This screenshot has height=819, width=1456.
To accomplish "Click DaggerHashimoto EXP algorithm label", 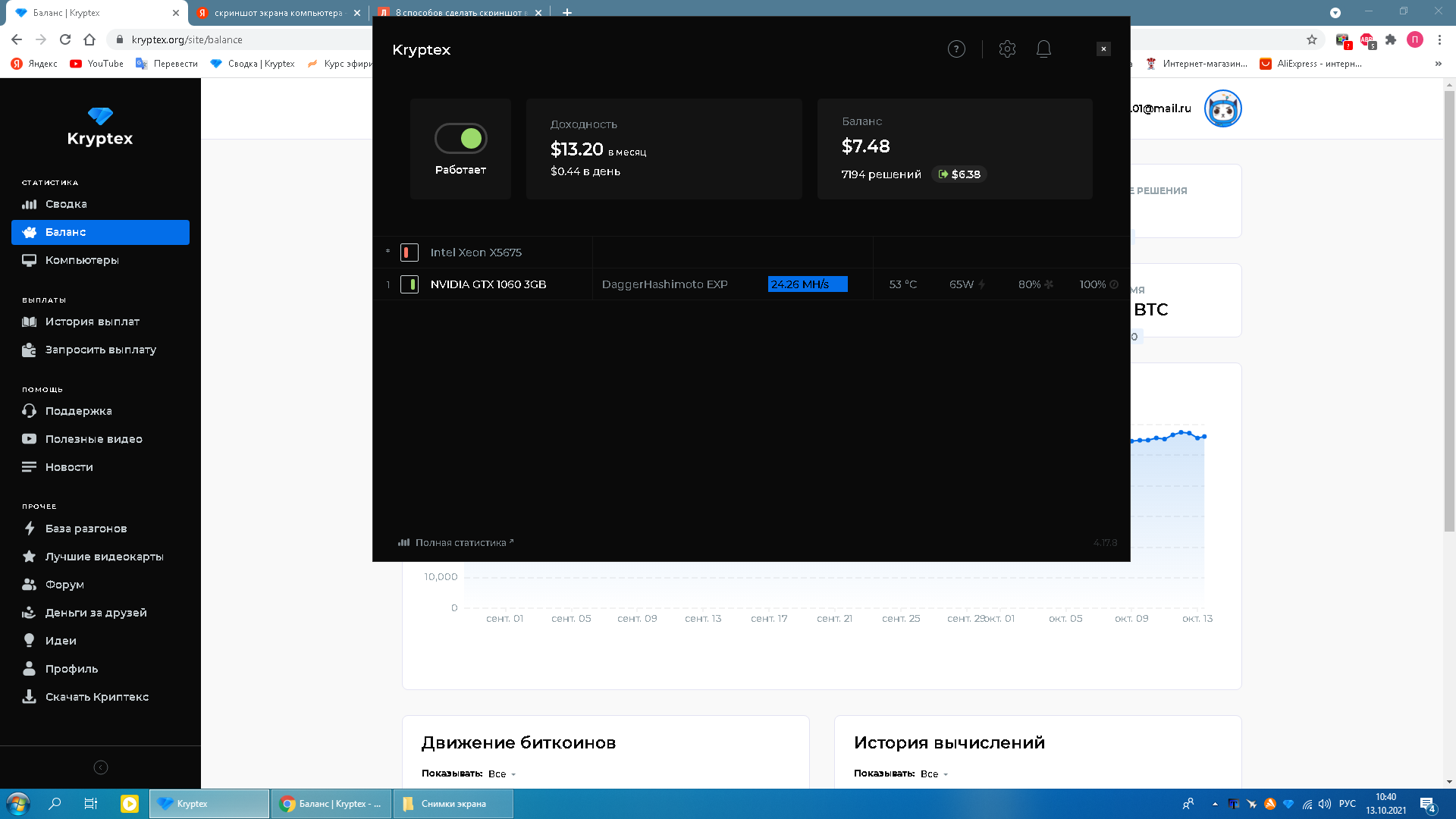I will click(x=664, y=284).
